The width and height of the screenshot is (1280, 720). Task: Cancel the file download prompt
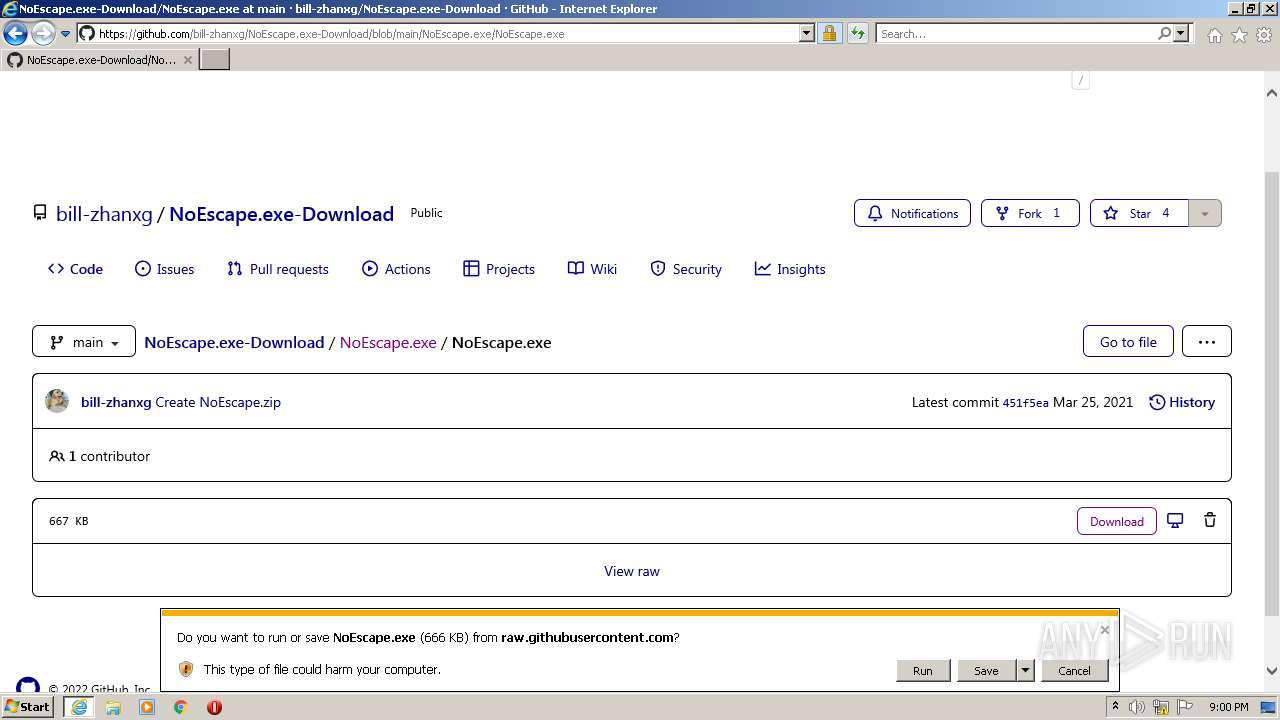[1075, 671]
